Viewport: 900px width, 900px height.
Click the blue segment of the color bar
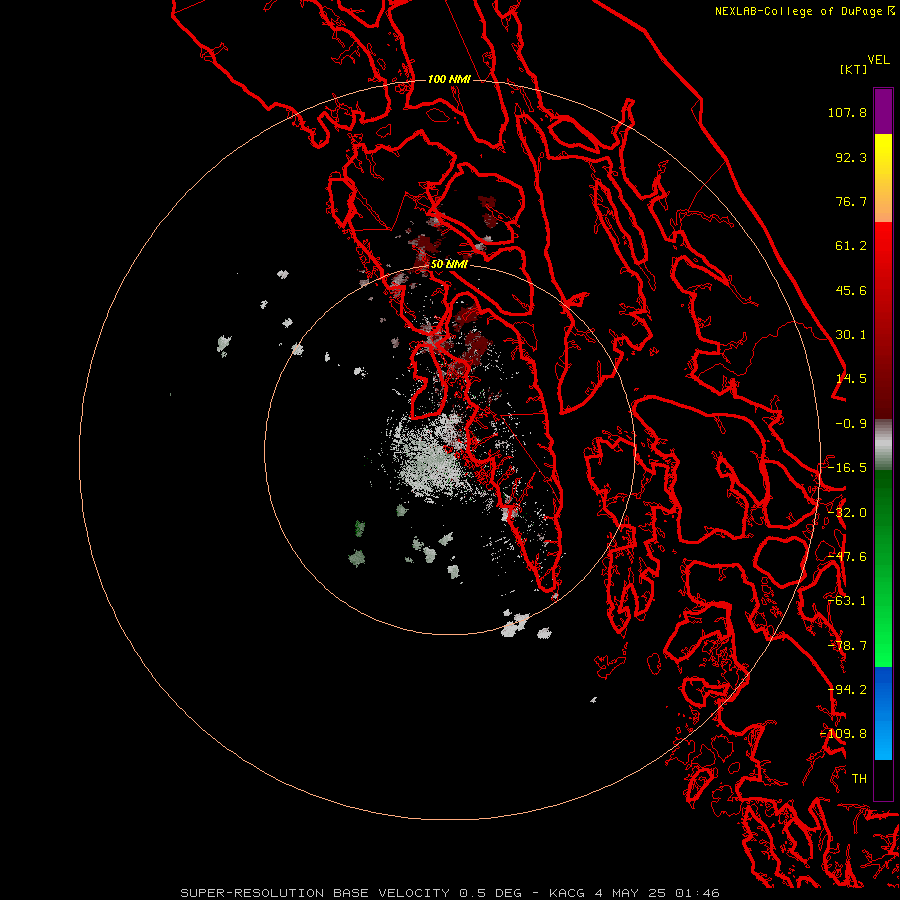[x=883, y=713]
